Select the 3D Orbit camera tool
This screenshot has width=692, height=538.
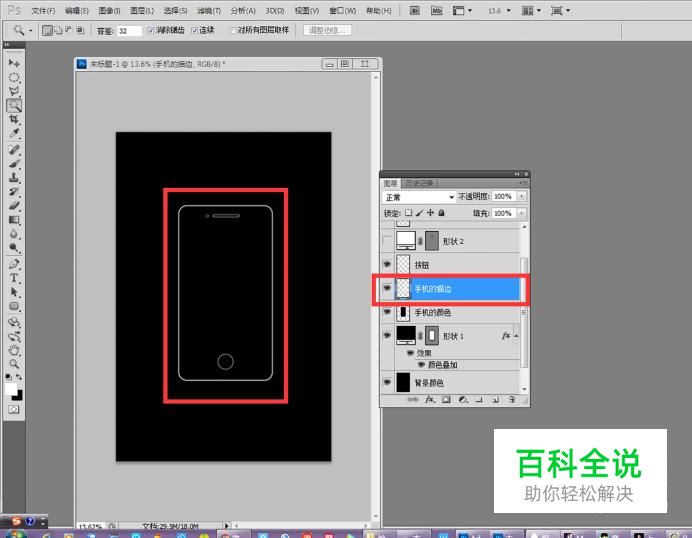[14, 336]
